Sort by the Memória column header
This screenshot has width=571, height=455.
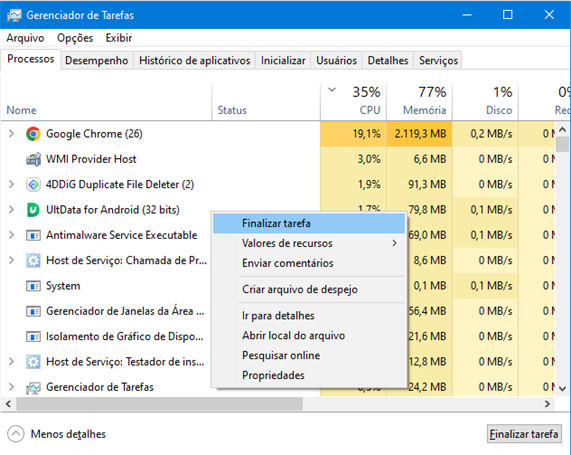420,102
